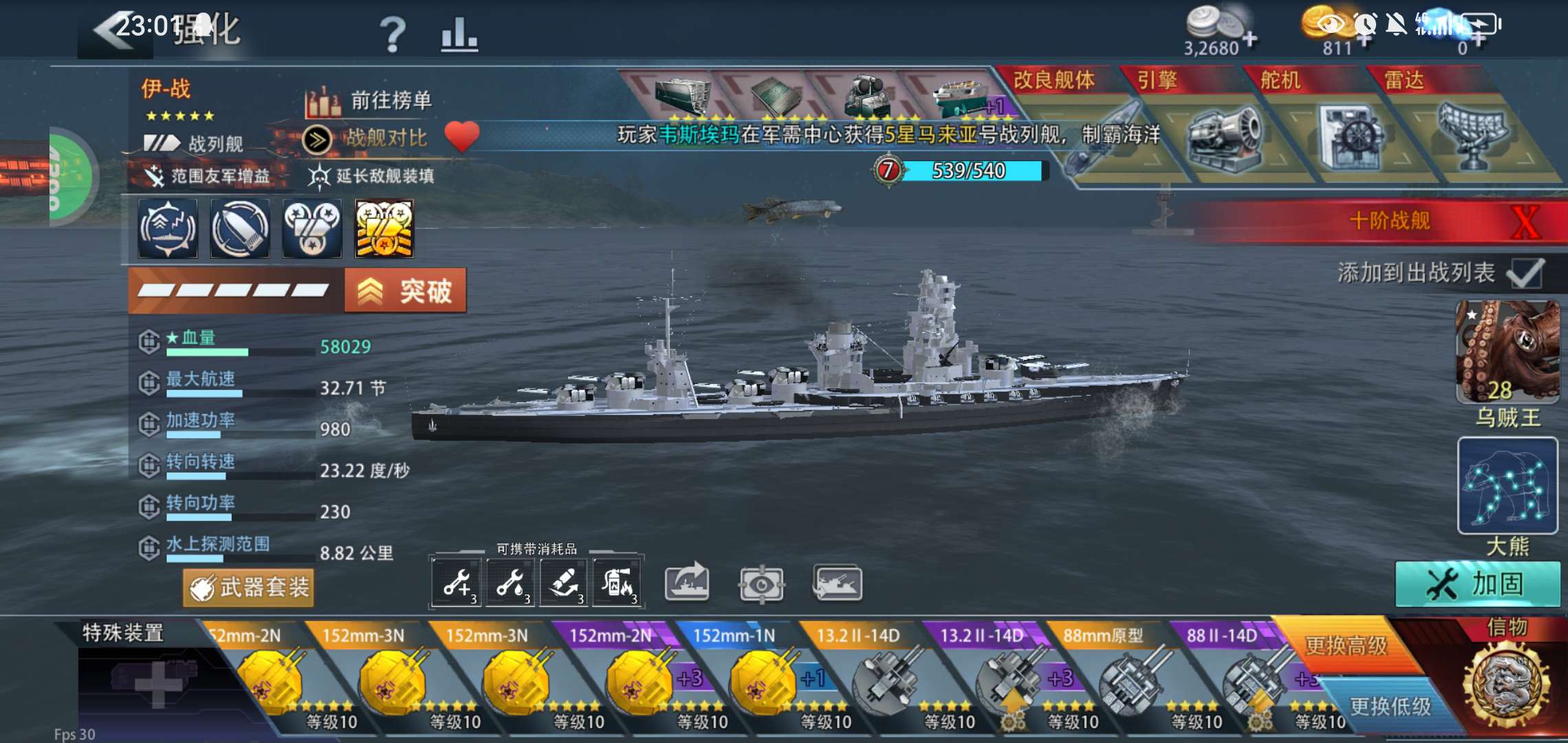Image resolution: width=1568 pixels, height=743 pixels.
Task: Click the fire extinguisher consumable icon
Action: [617, 583]
